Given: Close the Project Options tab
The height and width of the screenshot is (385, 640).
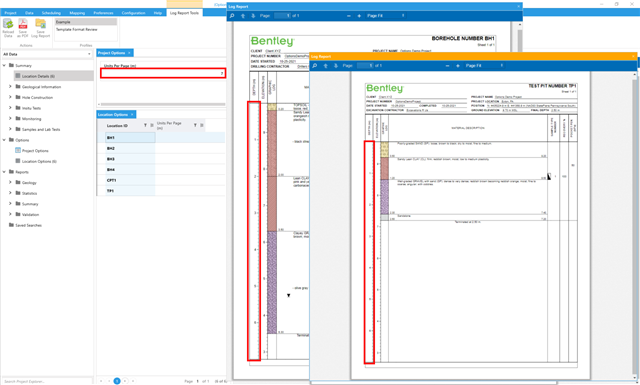Looking at the screenshot, I should 129,53.
